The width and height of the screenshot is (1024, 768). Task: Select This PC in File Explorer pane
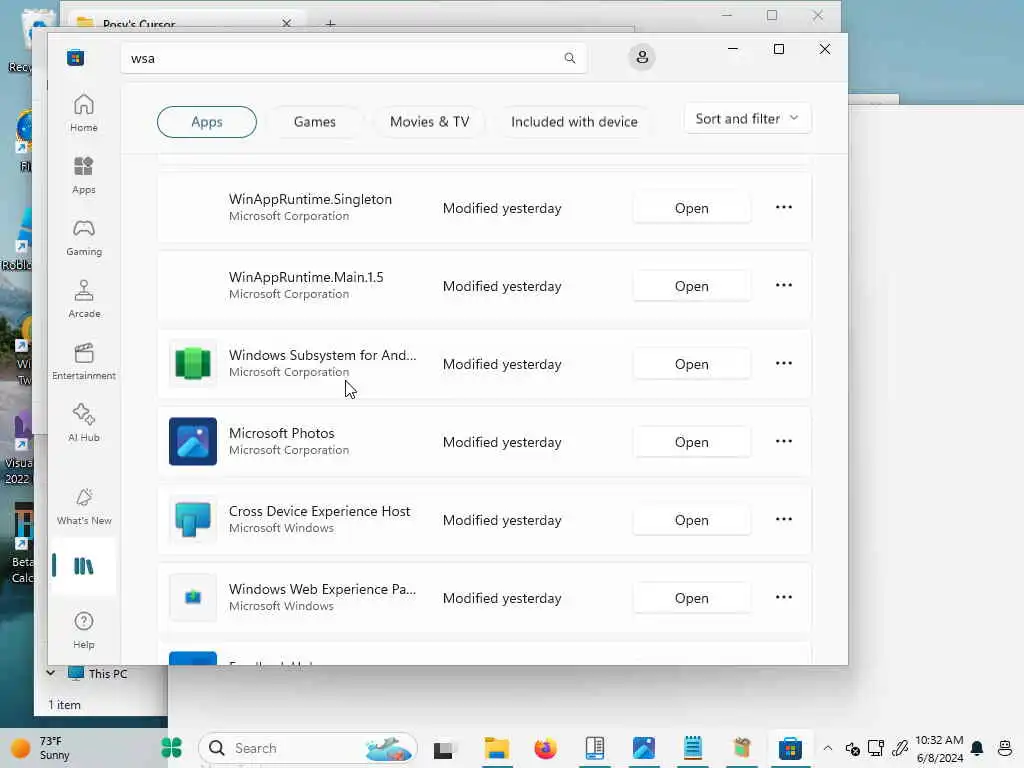(98, 673)
